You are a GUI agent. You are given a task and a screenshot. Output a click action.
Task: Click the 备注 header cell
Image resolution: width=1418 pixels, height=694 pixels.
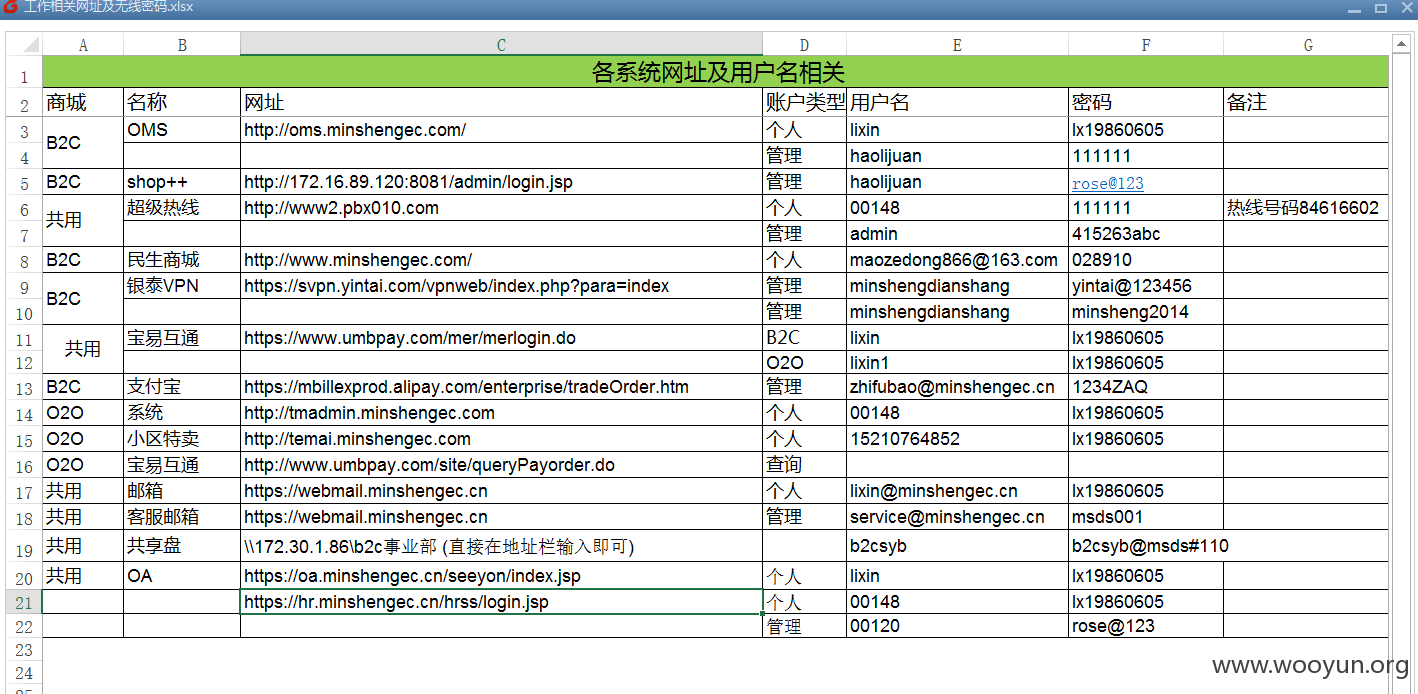1307,102
